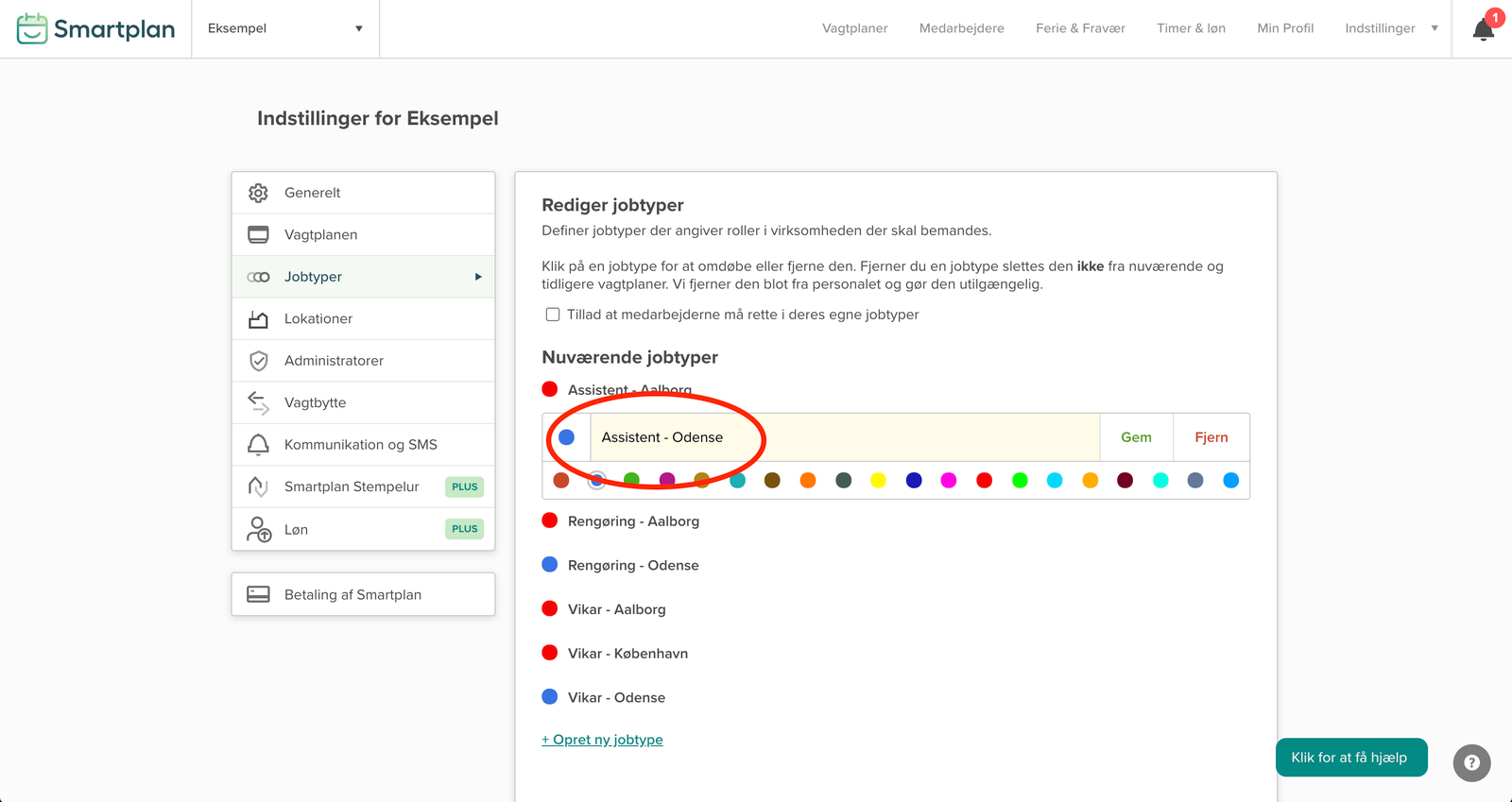Go to Vagtplaner in top menu
This screenshot has width=1512, height=802.
coord(854,28)
